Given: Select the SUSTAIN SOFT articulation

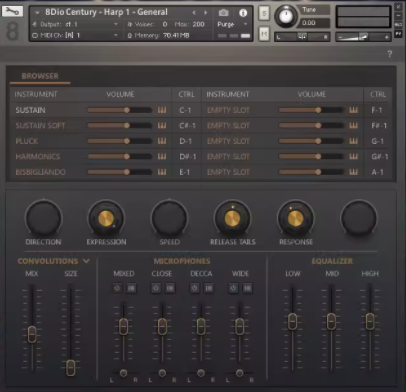Looking at the screenshot, I should coord(40,126).
